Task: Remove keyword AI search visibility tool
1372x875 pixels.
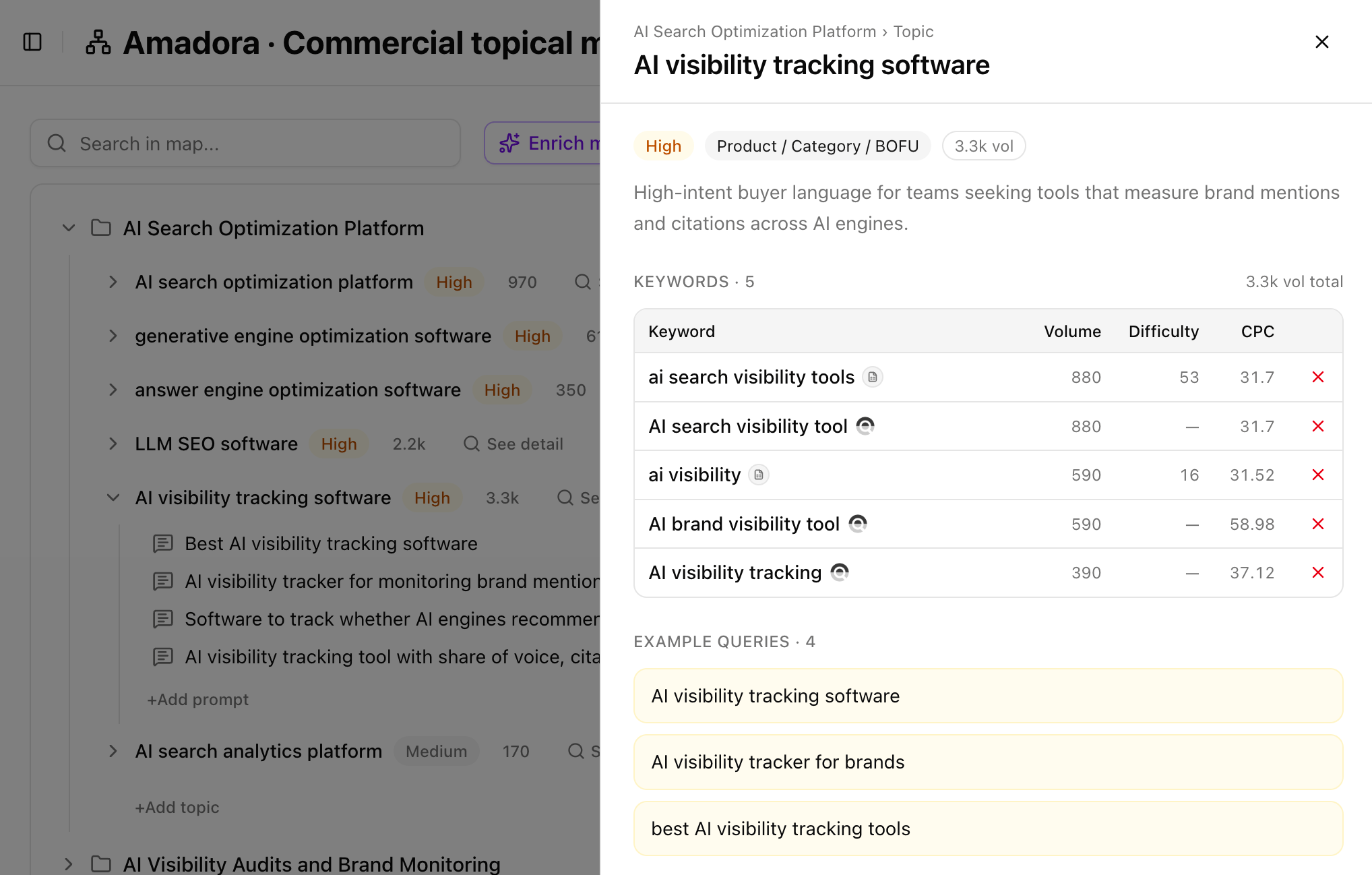Action: tap(1318, 426)
